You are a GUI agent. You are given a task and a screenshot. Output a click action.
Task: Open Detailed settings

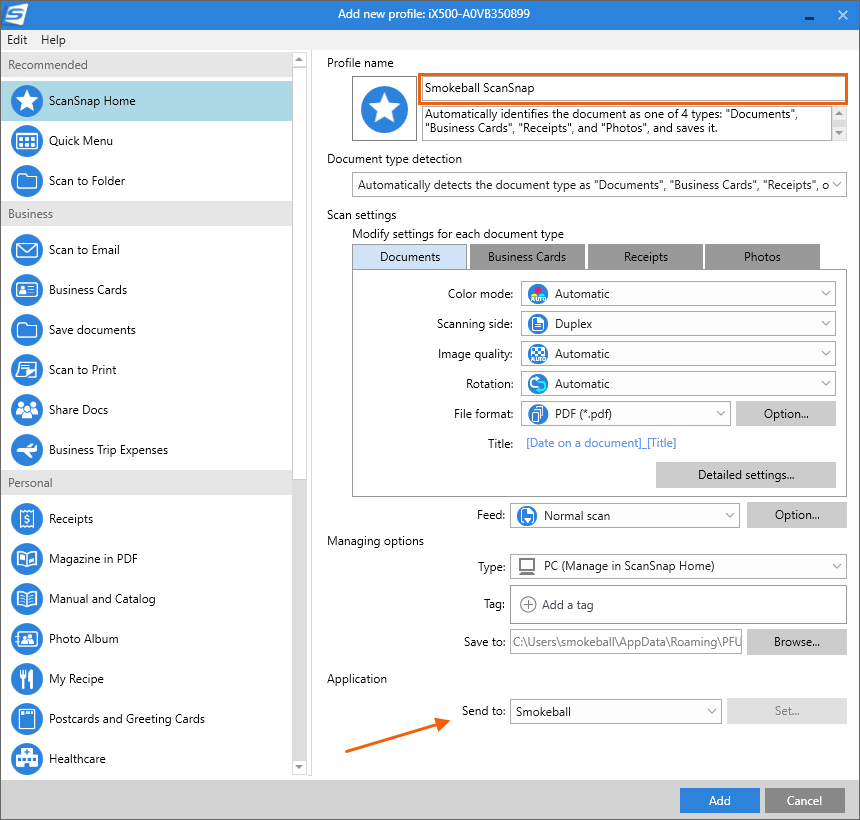click(x=745, y=475)
